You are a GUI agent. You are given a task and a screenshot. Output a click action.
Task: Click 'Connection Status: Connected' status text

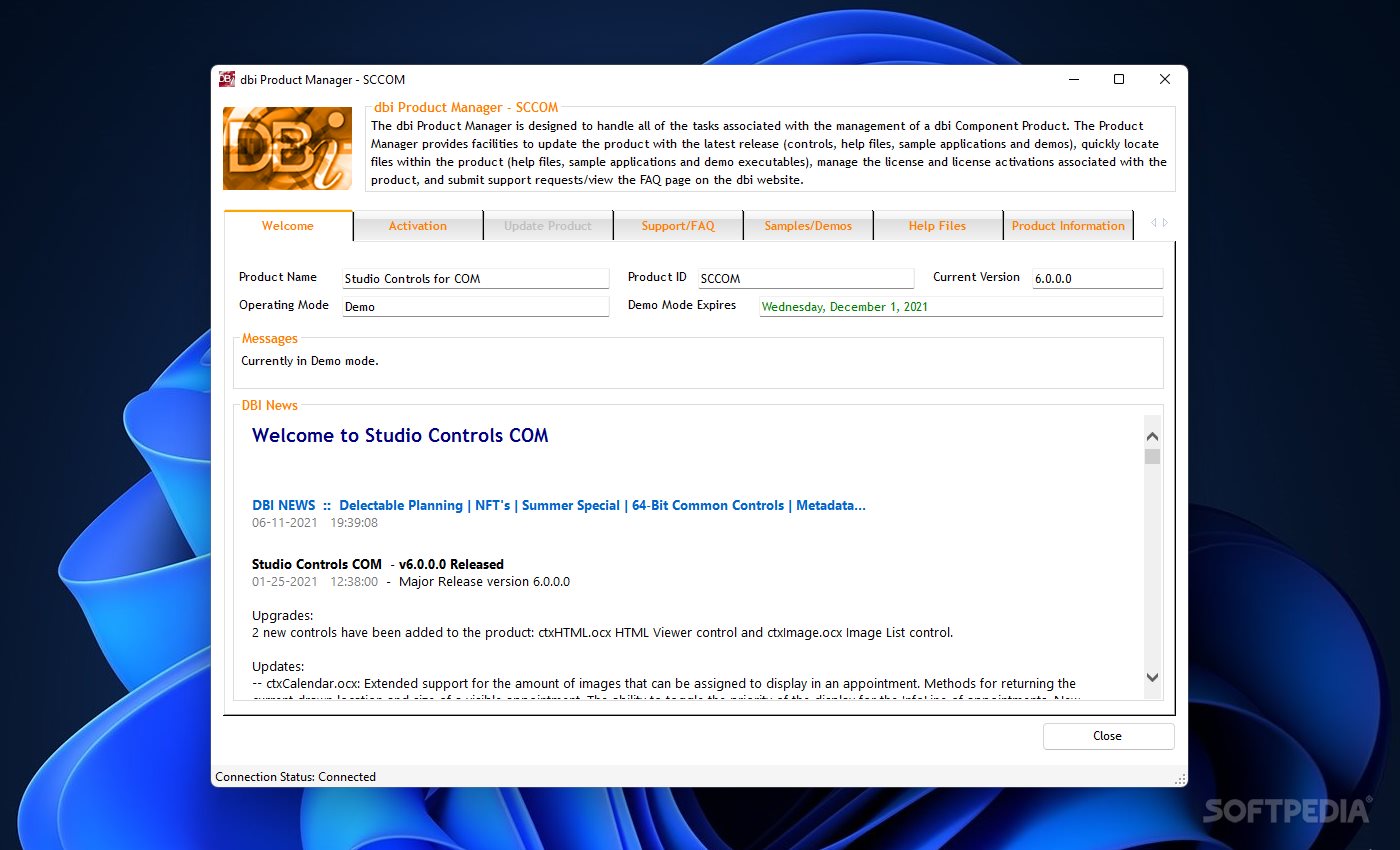(296, 777)
